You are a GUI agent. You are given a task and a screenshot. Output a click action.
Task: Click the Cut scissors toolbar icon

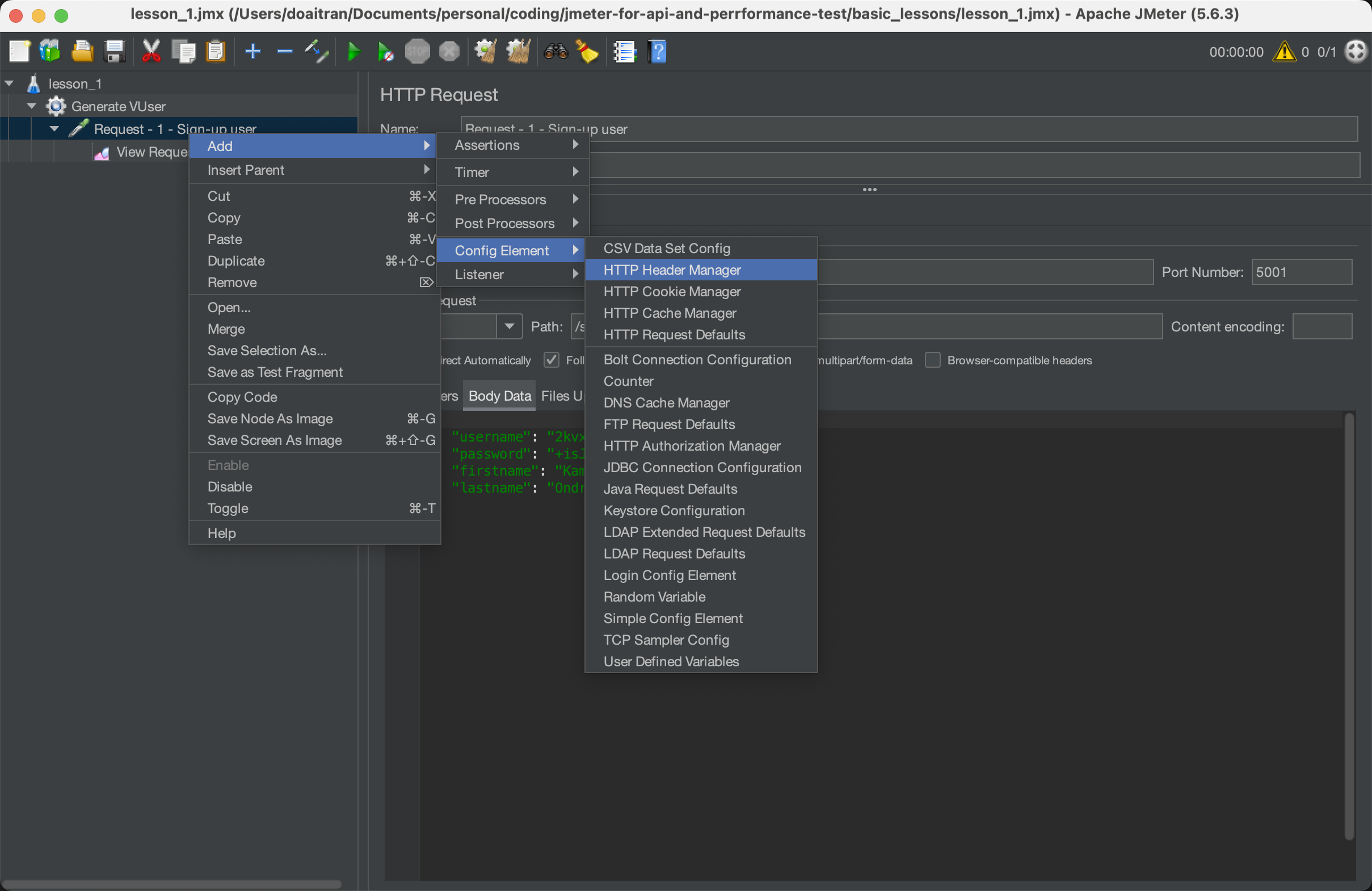tap(151, 51)
